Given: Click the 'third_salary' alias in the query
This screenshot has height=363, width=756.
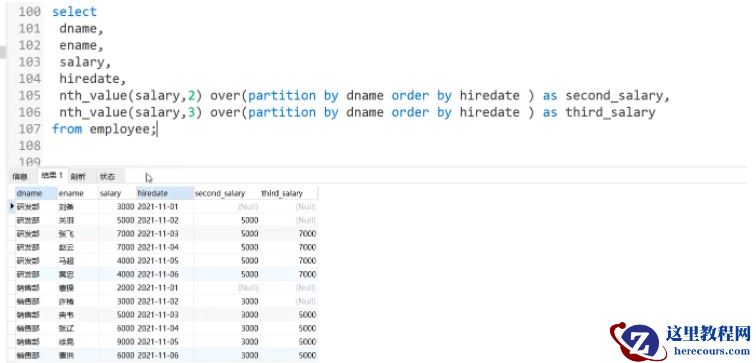Looking at the screenshot, I should (610, 112).
